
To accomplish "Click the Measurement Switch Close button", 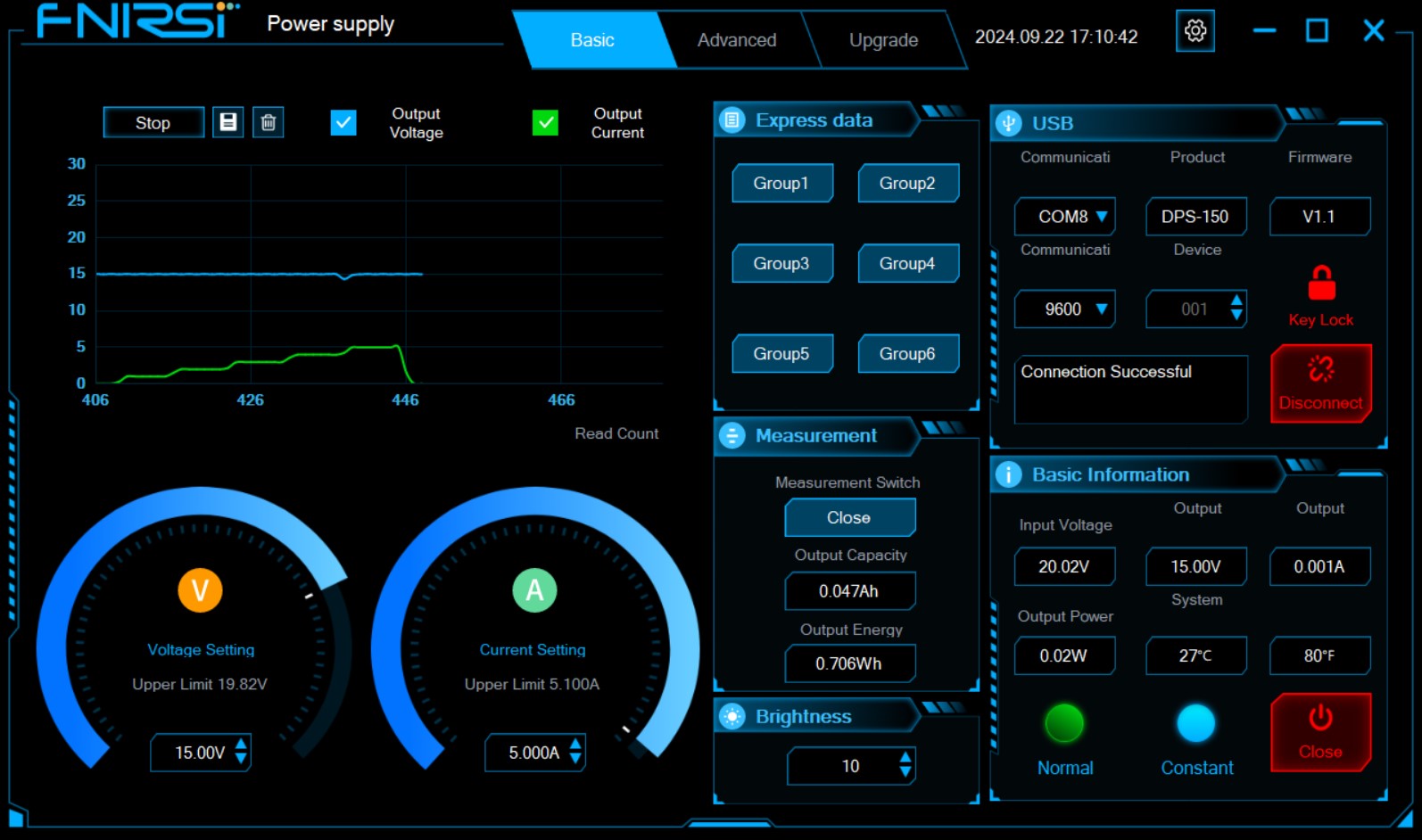I will [849, 517].
